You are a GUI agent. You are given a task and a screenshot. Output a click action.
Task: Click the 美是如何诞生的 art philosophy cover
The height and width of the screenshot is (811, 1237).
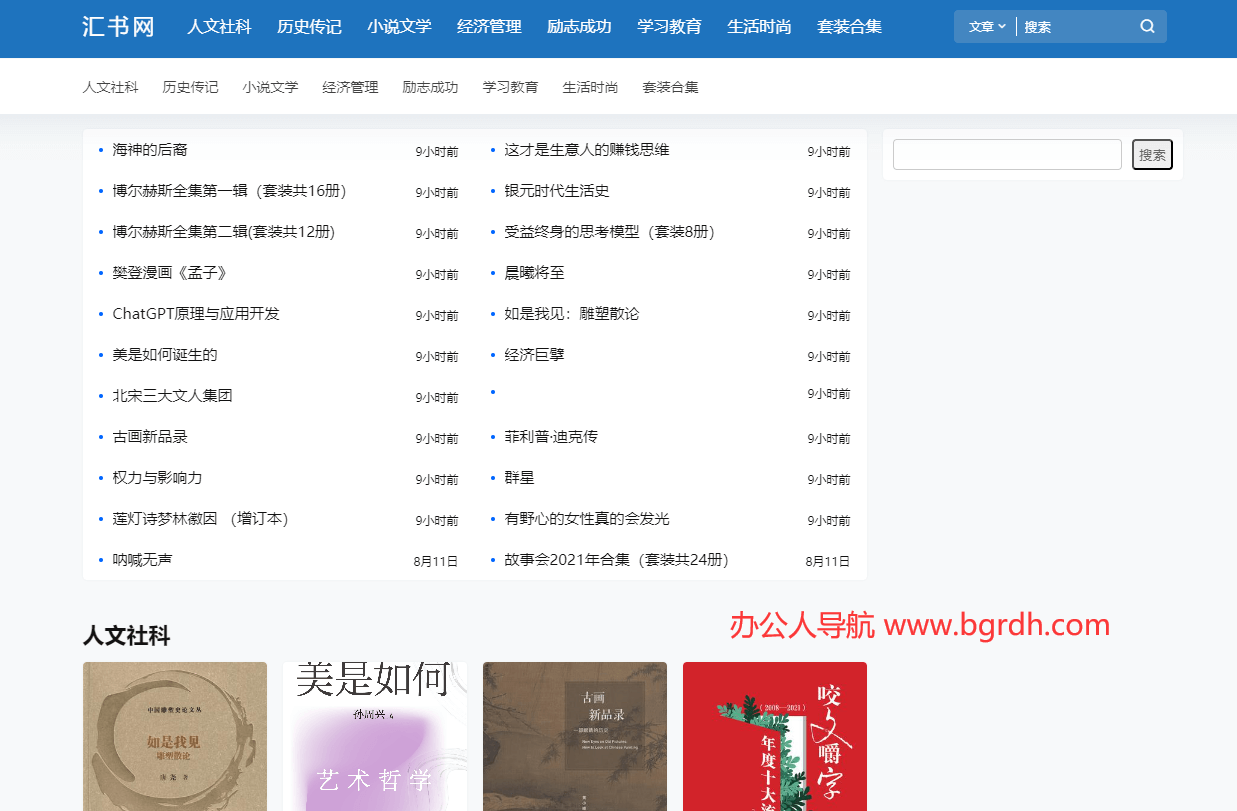pos(375,736)
